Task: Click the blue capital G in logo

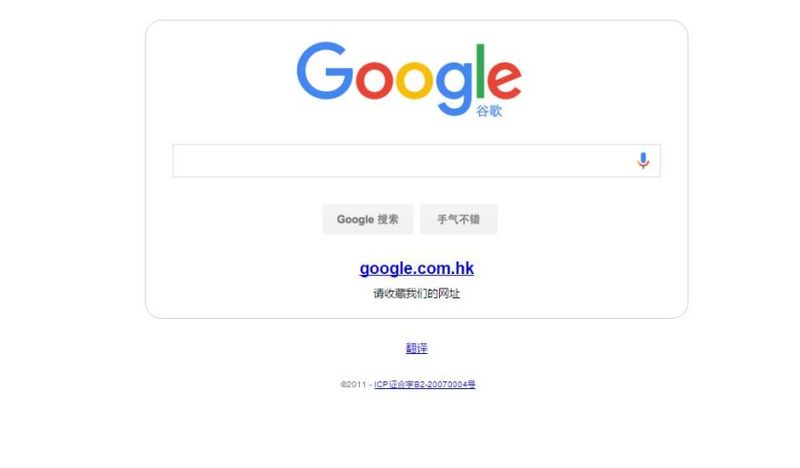Action: point(325,71)
